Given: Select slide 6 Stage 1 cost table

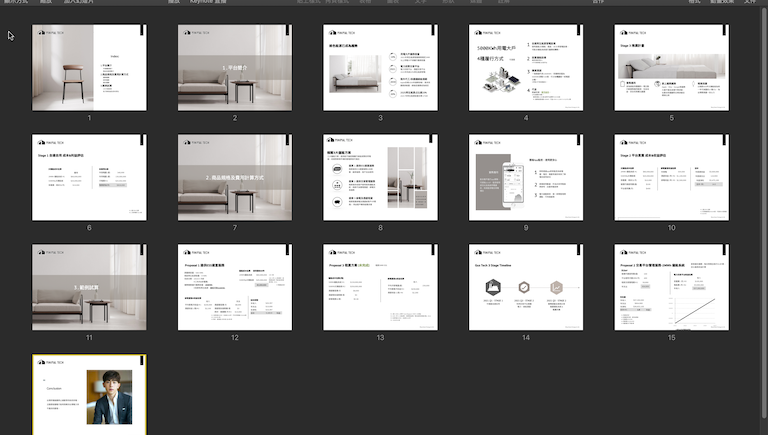Looking at the screenshot, I should [89, 177].
